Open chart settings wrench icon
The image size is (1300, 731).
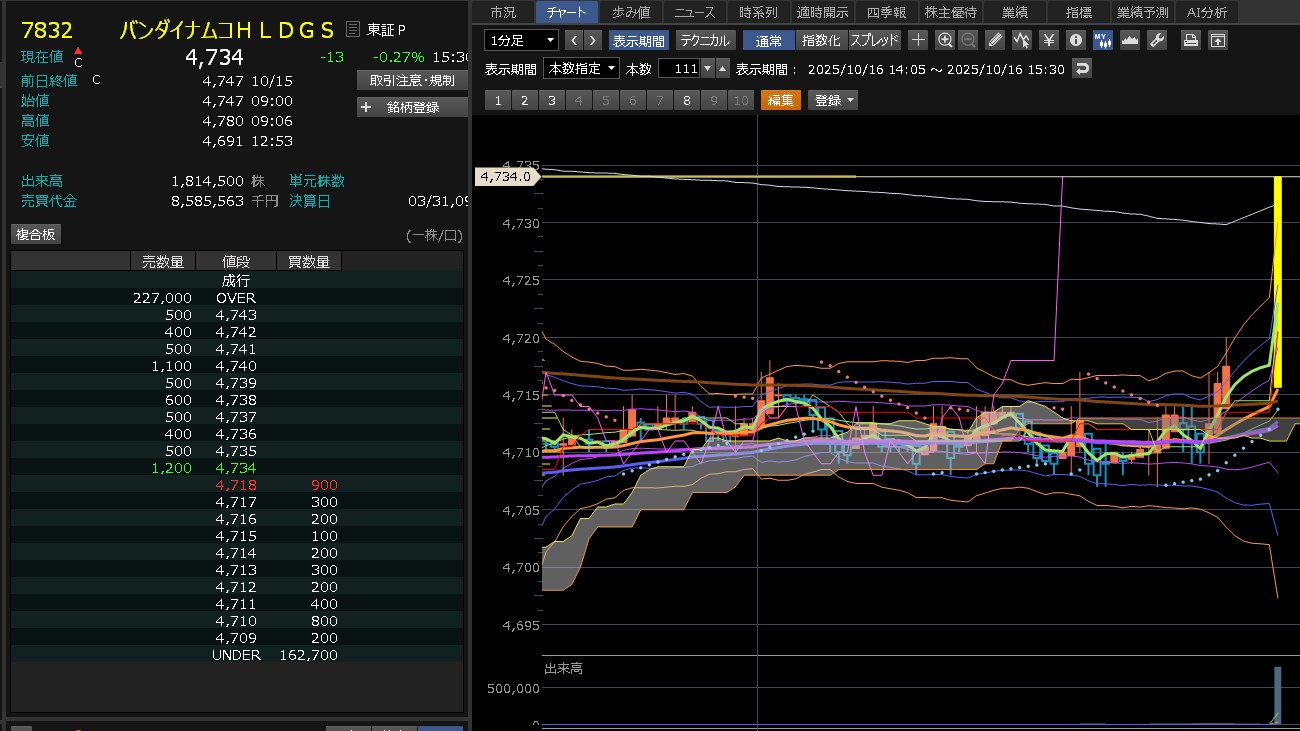pyautogui.click(x=1157, y=40)
